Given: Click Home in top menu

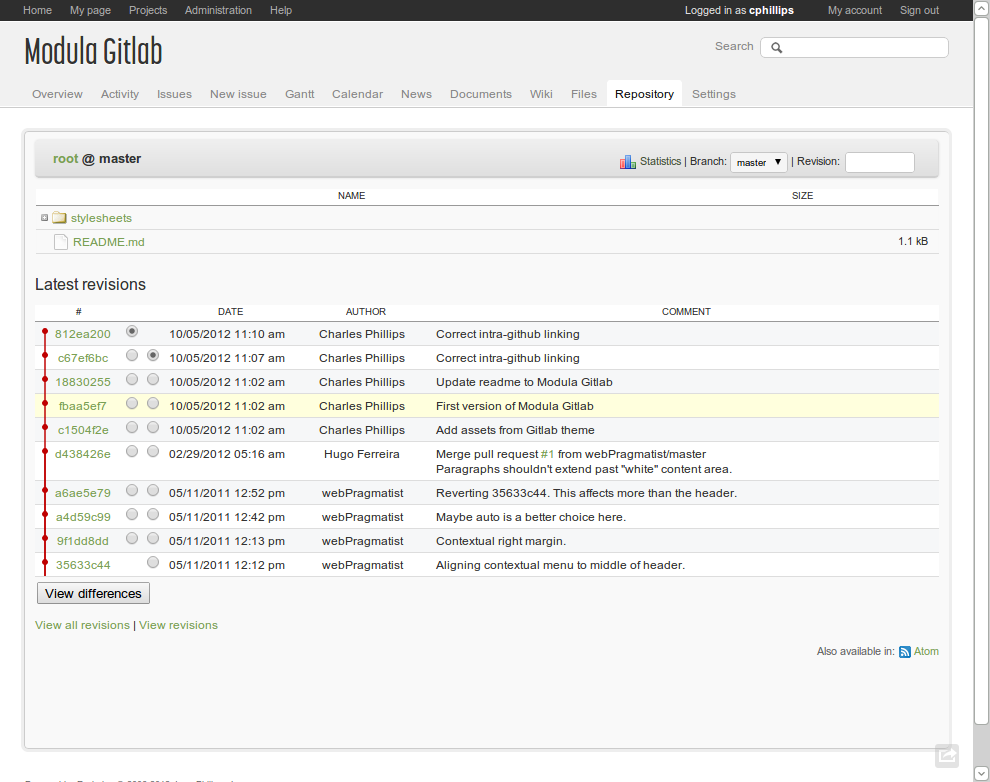Looking at the screenshot, I should tap(37, 10).
